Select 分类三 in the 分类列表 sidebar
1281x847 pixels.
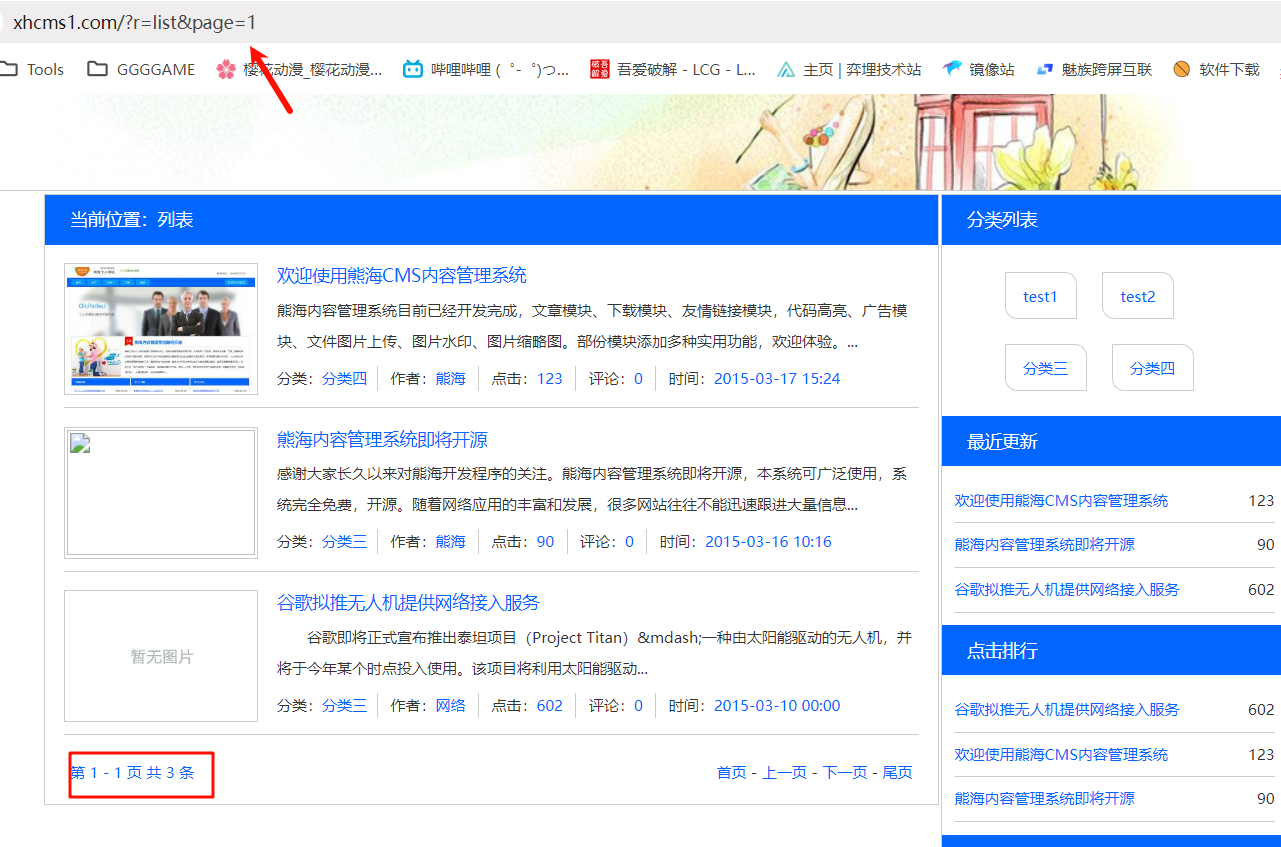(1045, 368)
